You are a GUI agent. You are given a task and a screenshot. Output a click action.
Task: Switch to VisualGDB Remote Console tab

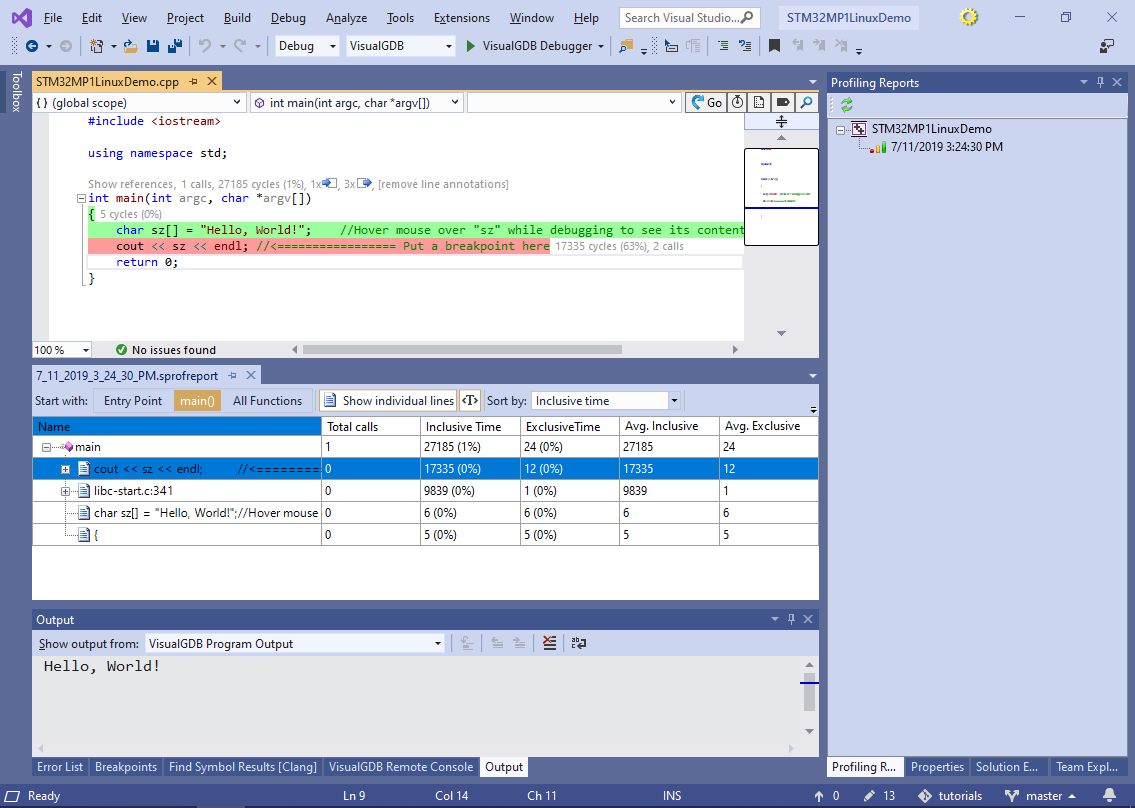401,767
